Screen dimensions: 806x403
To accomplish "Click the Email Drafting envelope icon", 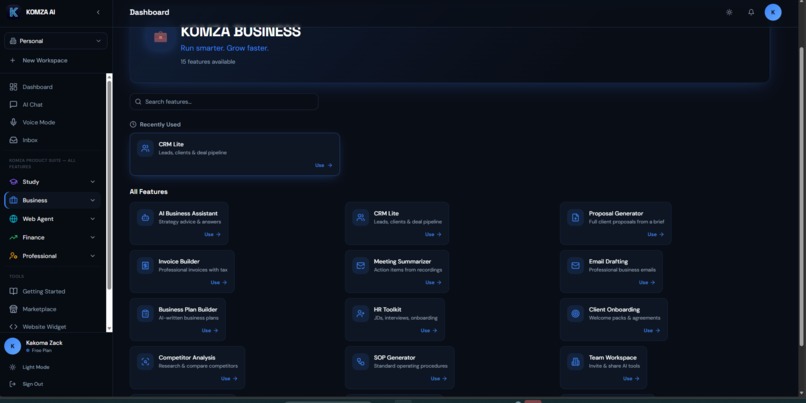I will [576, 266].
